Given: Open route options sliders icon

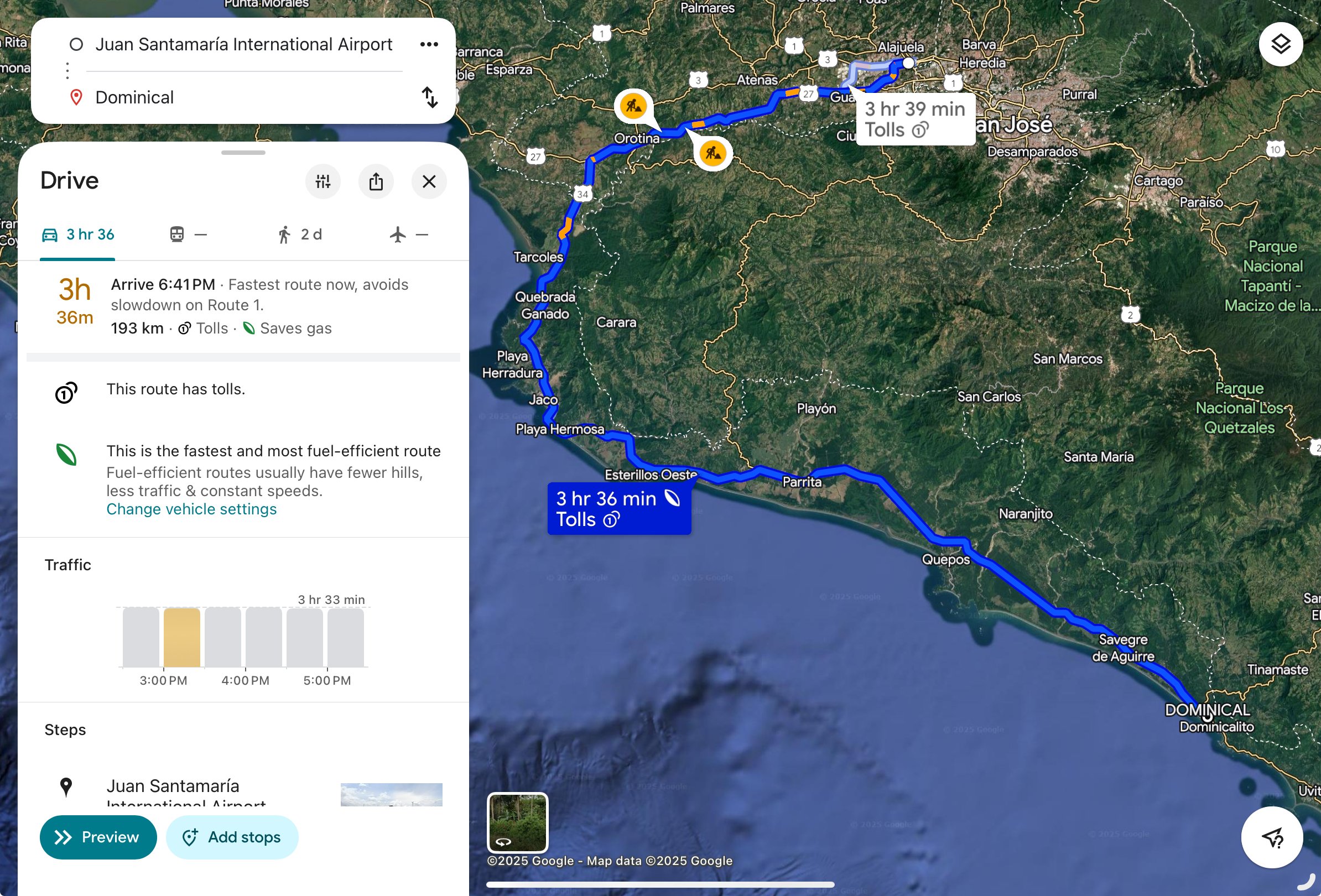Looking at the screenshot, I should 323,181.
